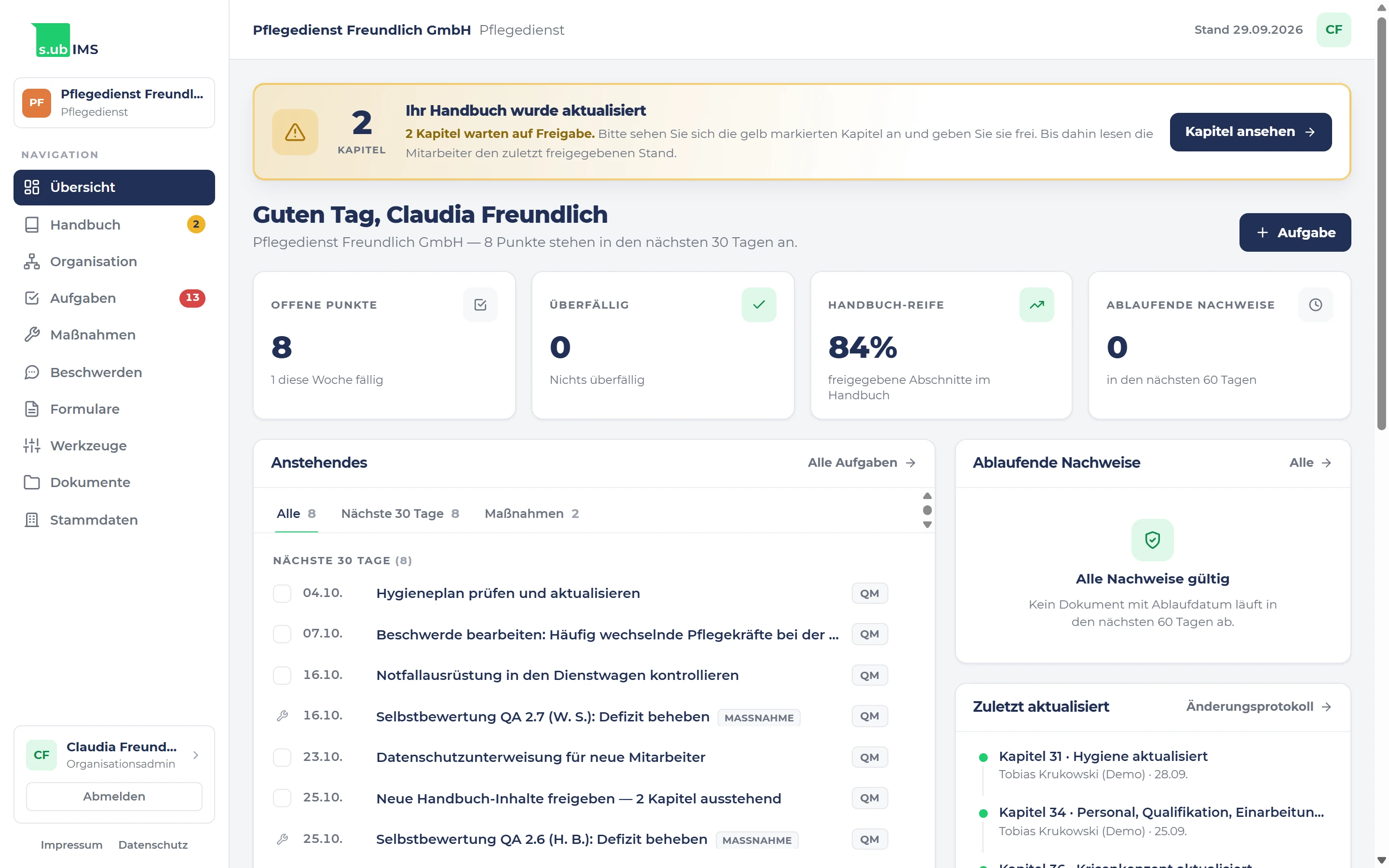Image resolution: width=1389 pixels, height=868 pixels.
Task: Click the green shield icon above Alle Nachweise gültig
Action: click(x=1153, y=540)
